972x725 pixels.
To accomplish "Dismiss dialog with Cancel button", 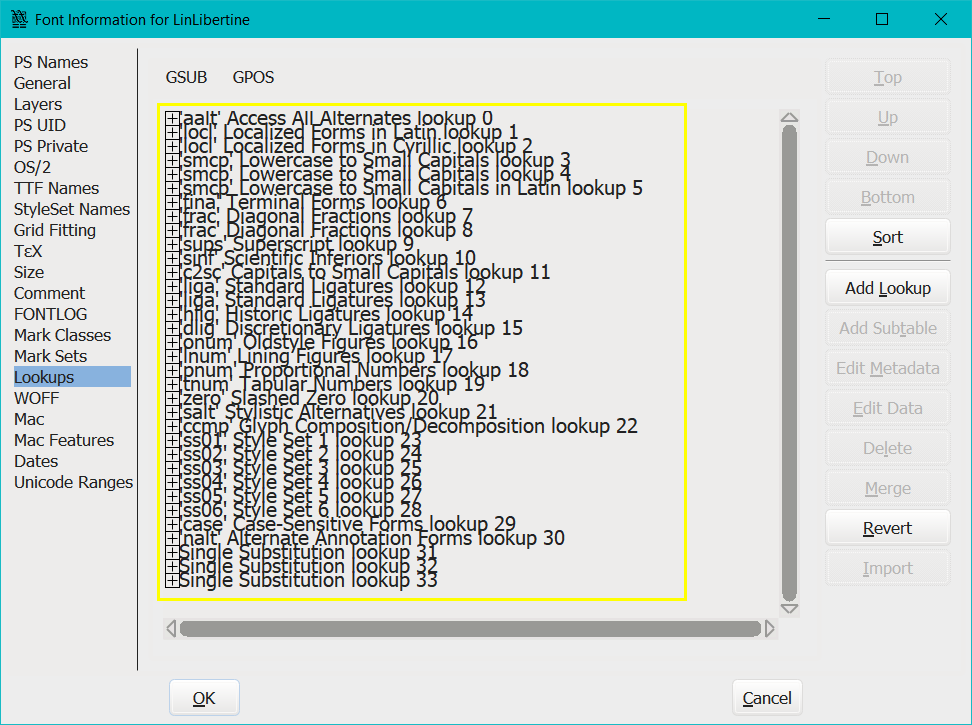I will pyautogui.click(x=767, y=698).
